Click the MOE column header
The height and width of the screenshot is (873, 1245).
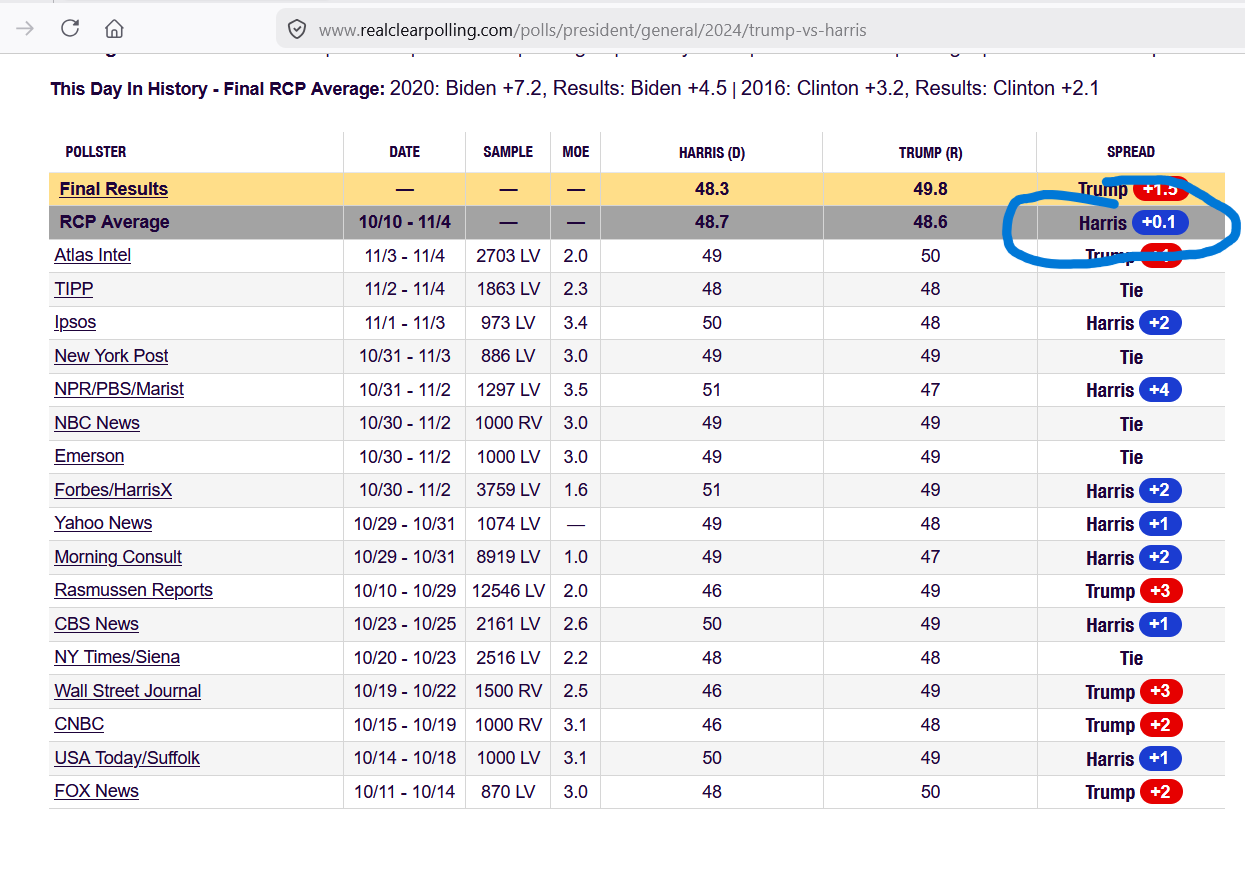576,152
